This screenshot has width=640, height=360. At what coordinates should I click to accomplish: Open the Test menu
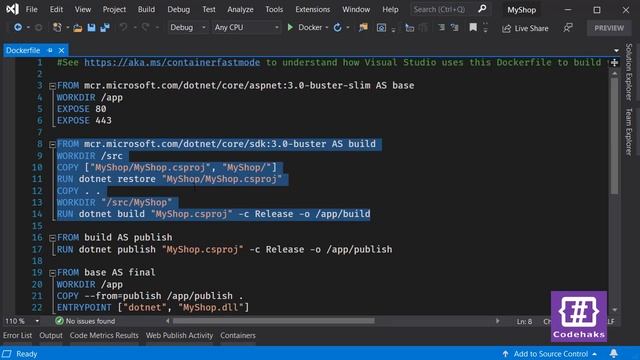[x=209, y=9]
